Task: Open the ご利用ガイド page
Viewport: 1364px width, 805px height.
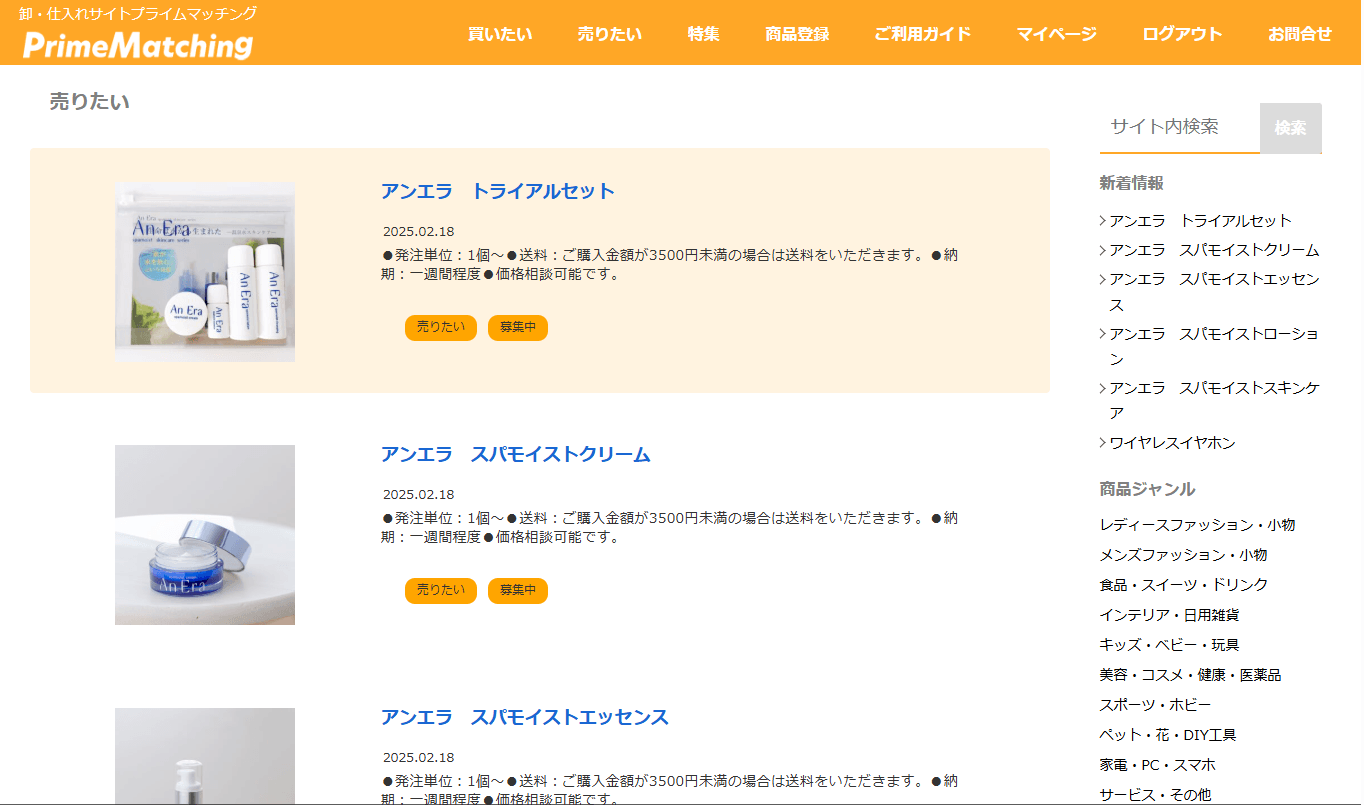Action: [x=922, y=34]
